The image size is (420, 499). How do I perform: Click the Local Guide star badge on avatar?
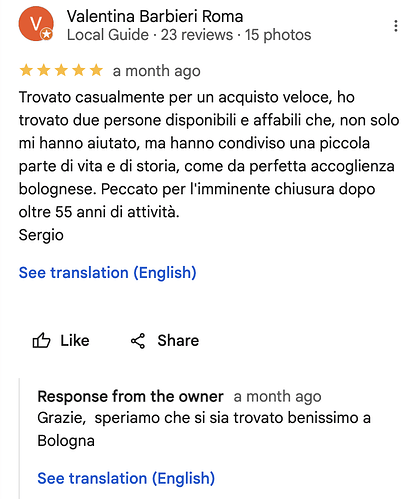pos(47,34)
